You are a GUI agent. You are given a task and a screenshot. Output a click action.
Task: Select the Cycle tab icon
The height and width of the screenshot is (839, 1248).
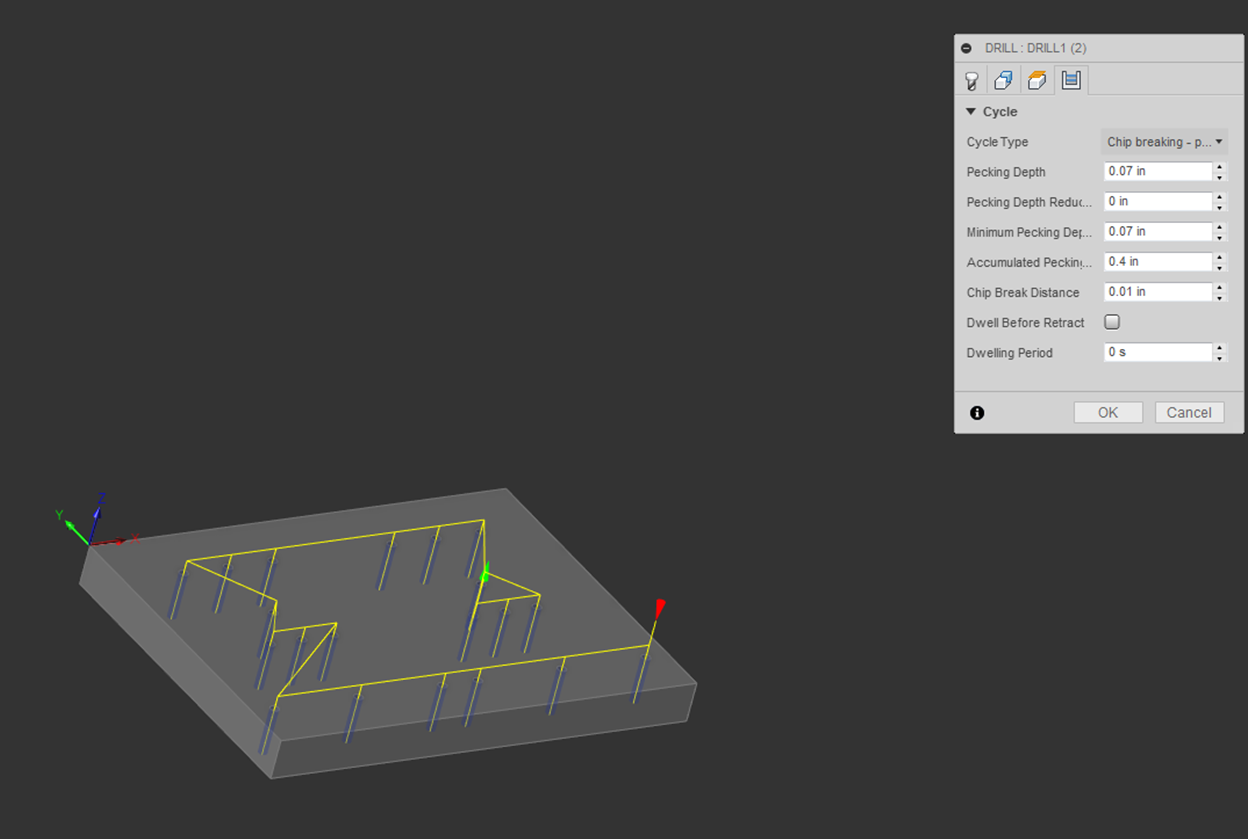click(1071, 80)
